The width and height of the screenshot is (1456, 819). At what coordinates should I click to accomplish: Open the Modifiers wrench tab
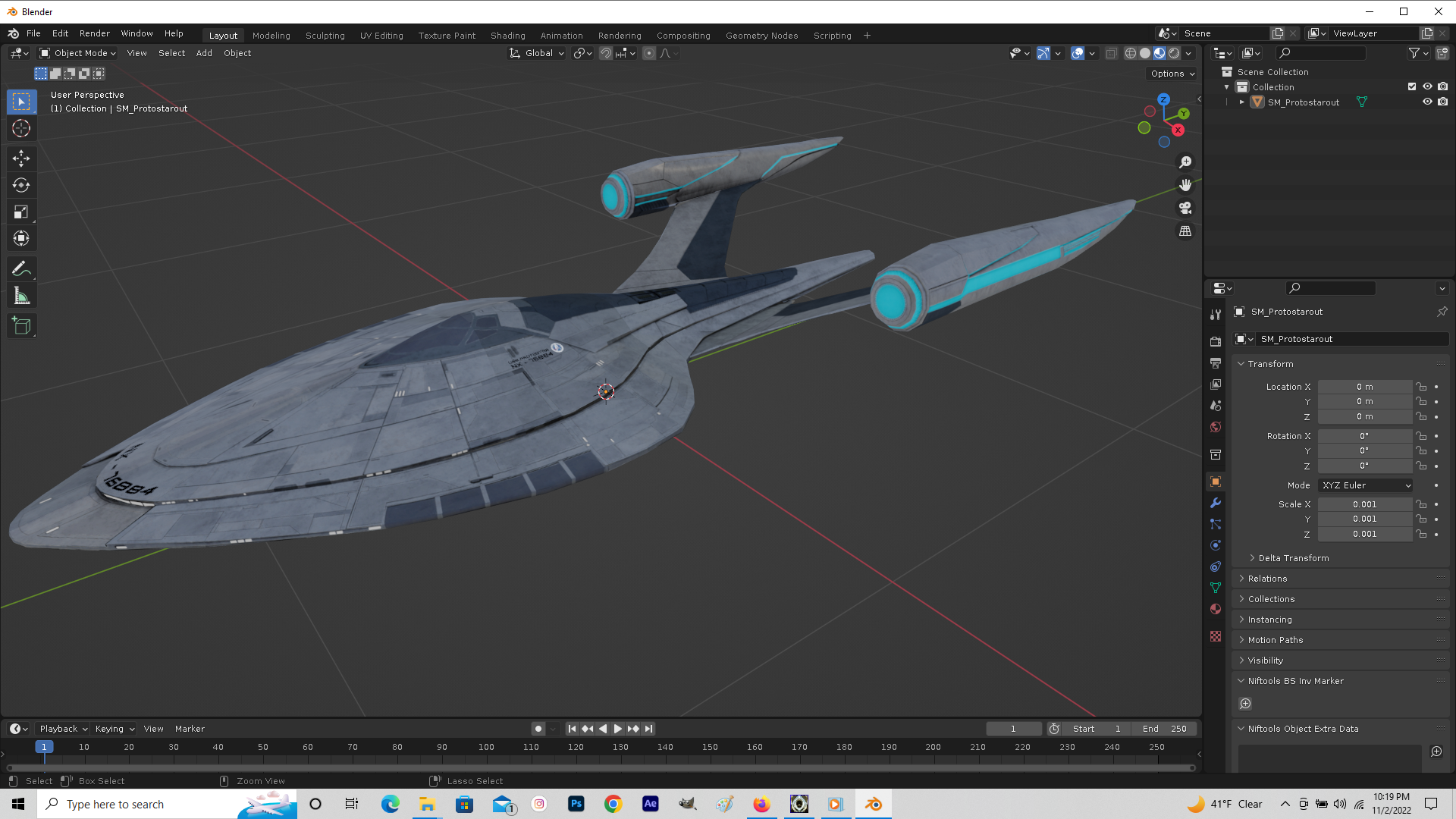point(1216,503)
